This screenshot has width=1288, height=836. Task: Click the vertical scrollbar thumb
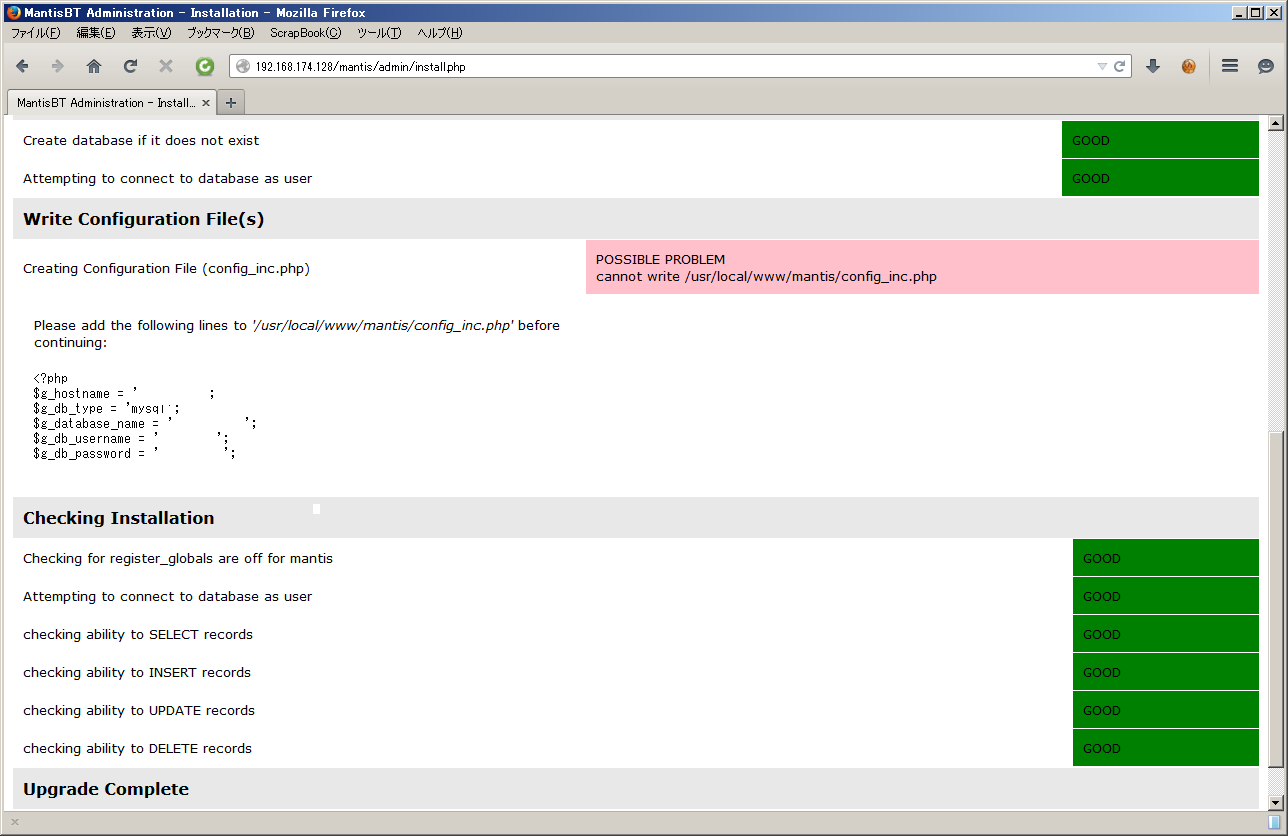(1275, 600)
